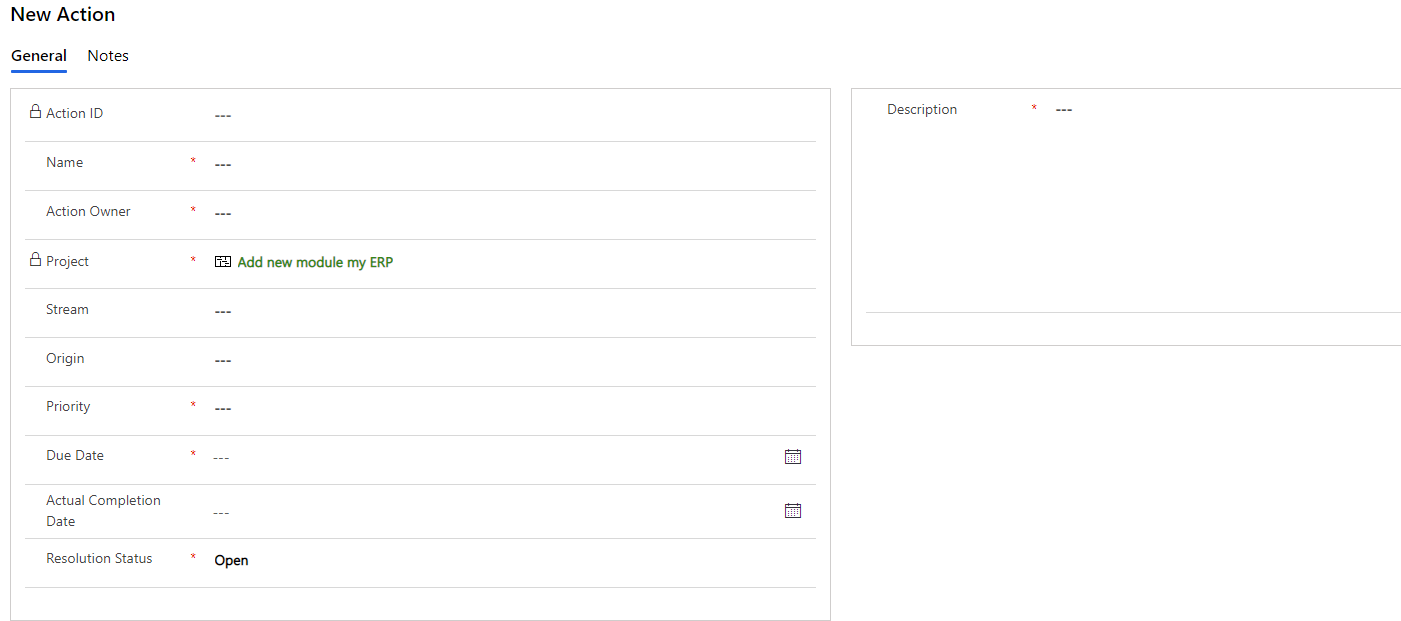Click the Due Date placeholder dashes

tap(220, 456)
